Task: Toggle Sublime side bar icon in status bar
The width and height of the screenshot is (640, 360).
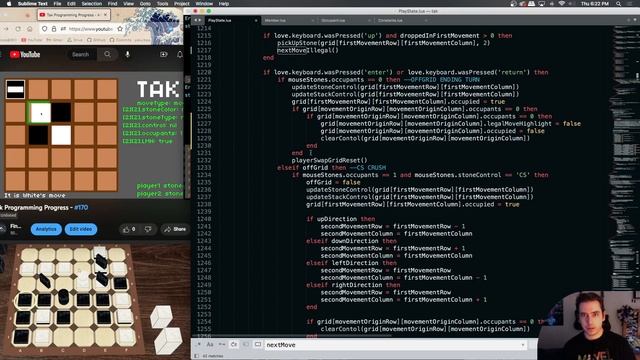Action: 196,356
